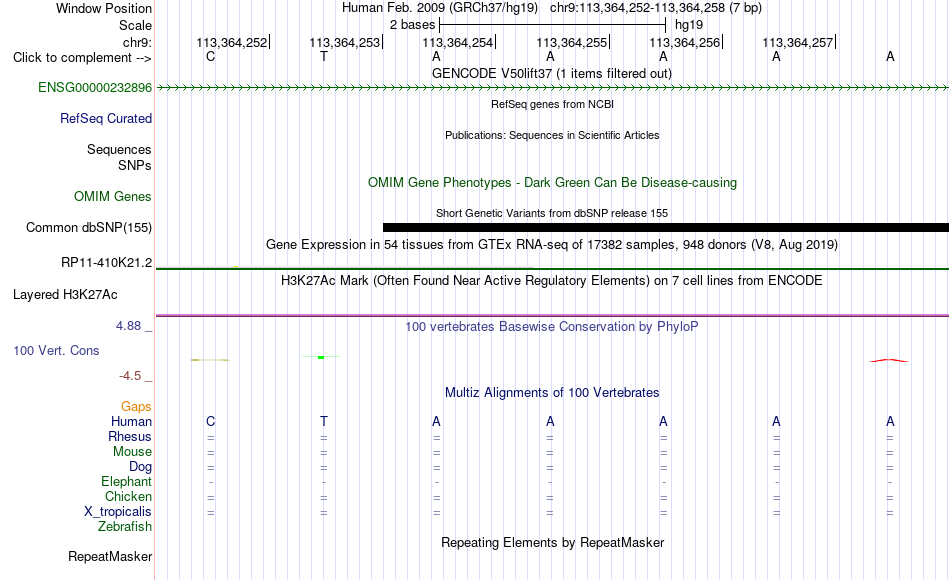Click the -4.5 PhyloP lower scale value
Screen dimensions: 950x580
pyautogui.click(x=130, y=376)
